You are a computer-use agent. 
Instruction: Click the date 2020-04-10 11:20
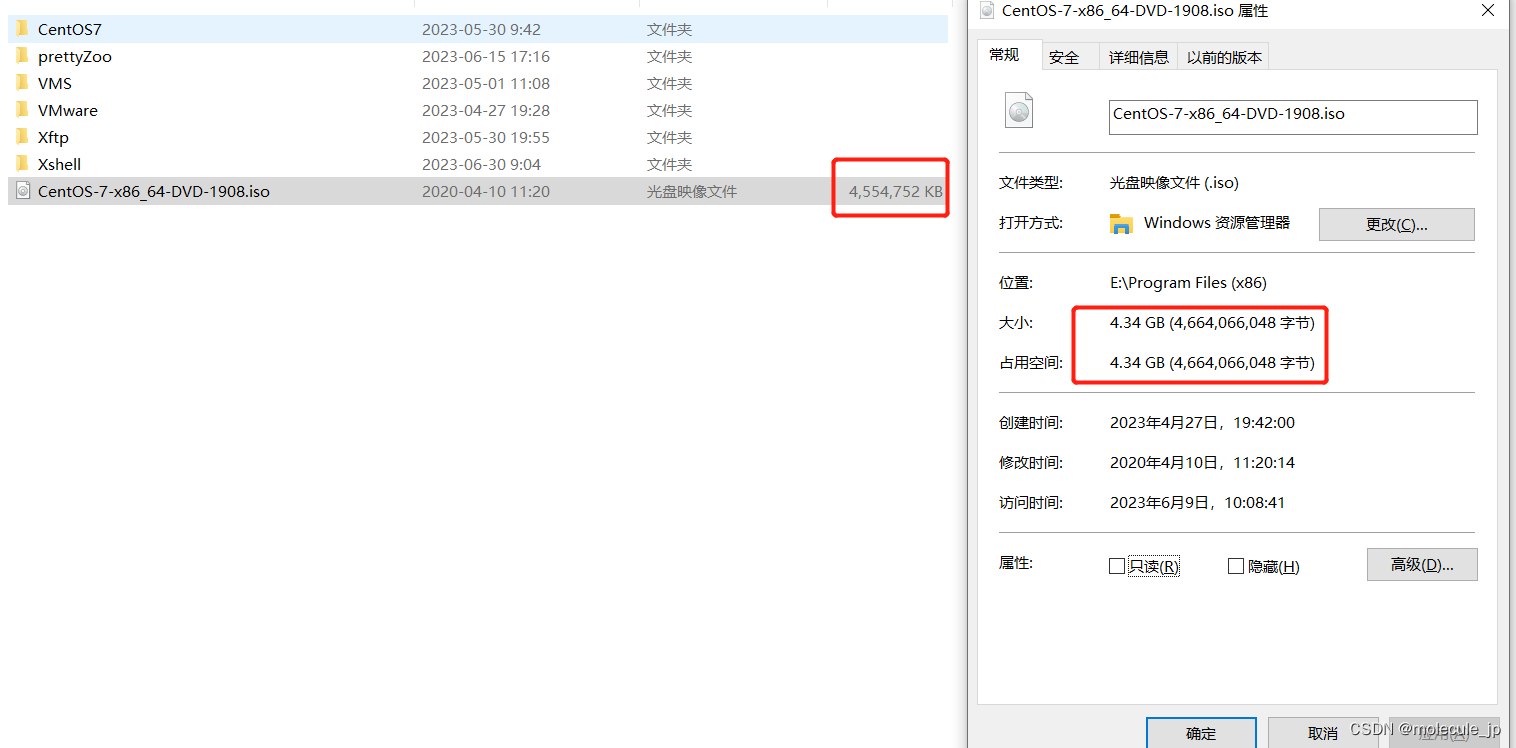(x=486, y=191)
